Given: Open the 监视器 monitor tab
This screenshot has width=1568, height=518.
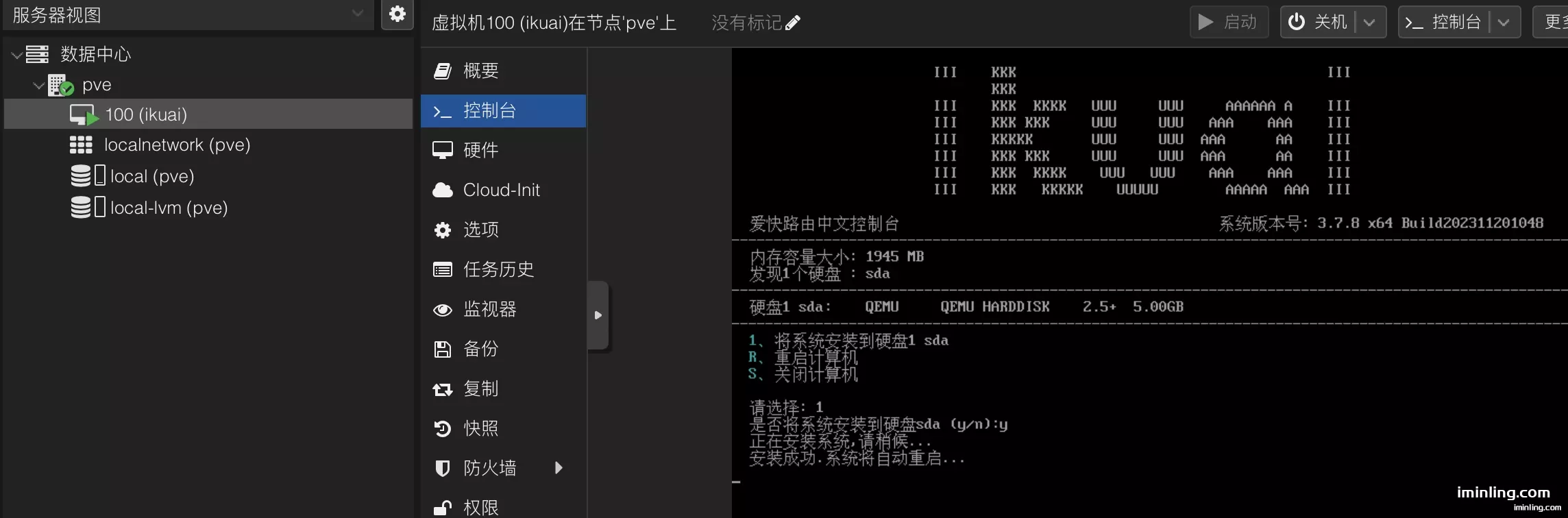Looking at the screenshot, I should coord(503,309).
